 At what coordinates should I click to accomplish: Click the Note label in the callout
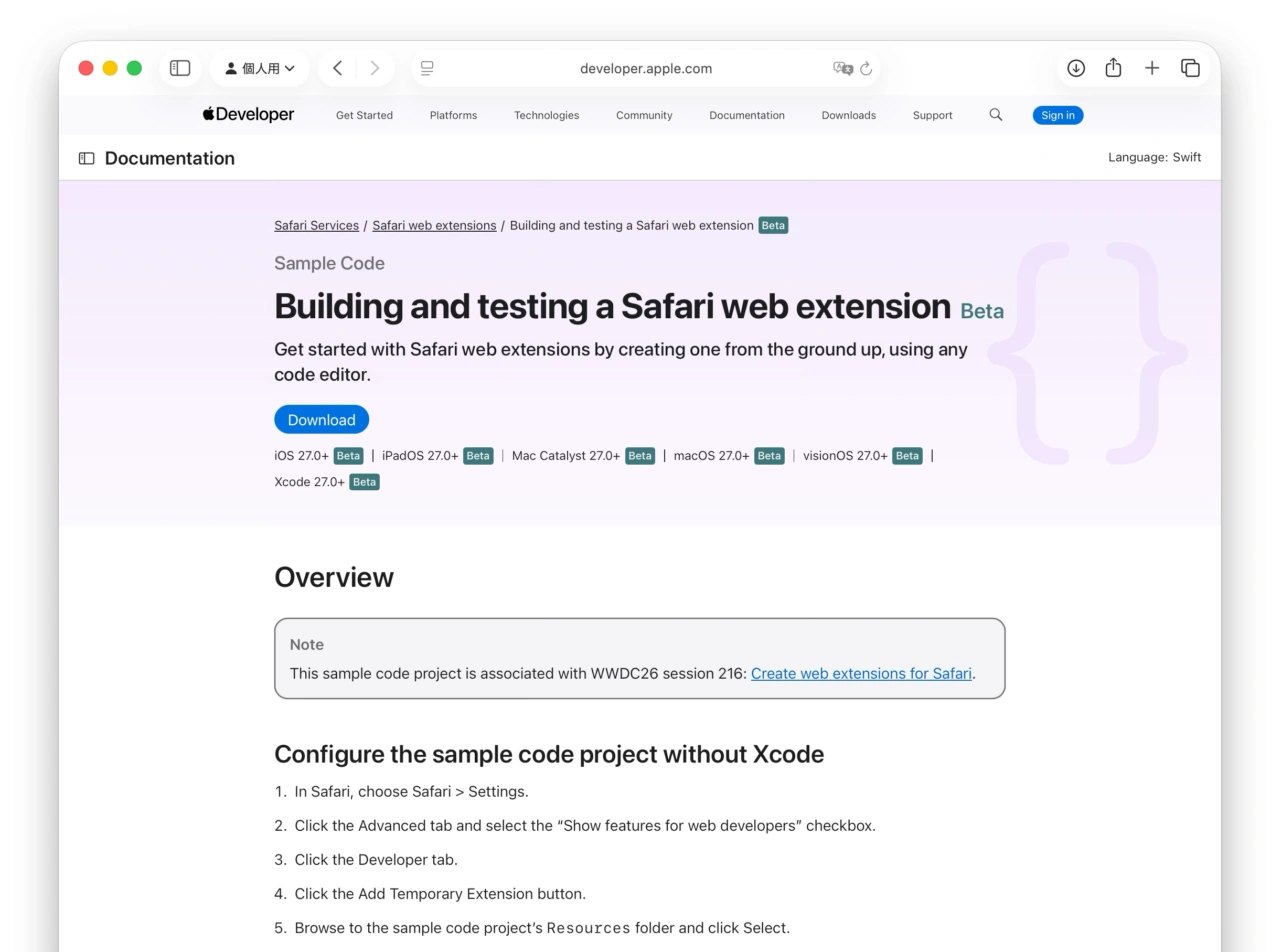pos(306,644)
